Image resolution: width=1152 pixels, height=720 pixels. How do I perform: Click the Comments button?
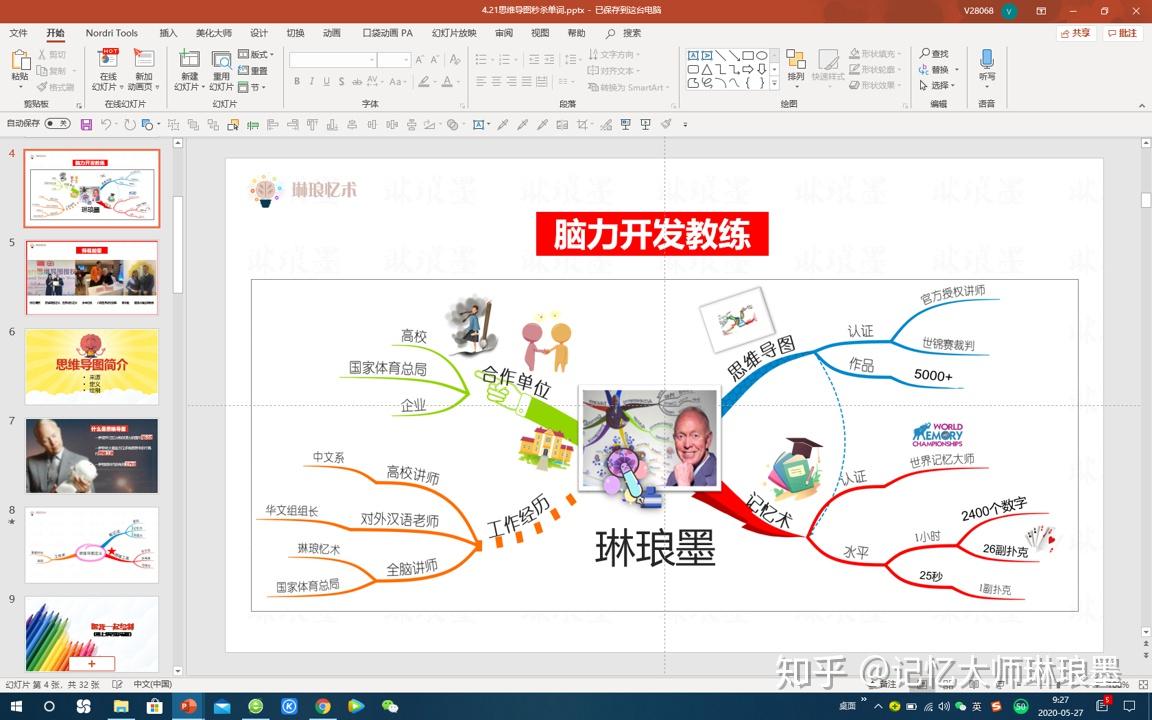tap(1122, 33)
